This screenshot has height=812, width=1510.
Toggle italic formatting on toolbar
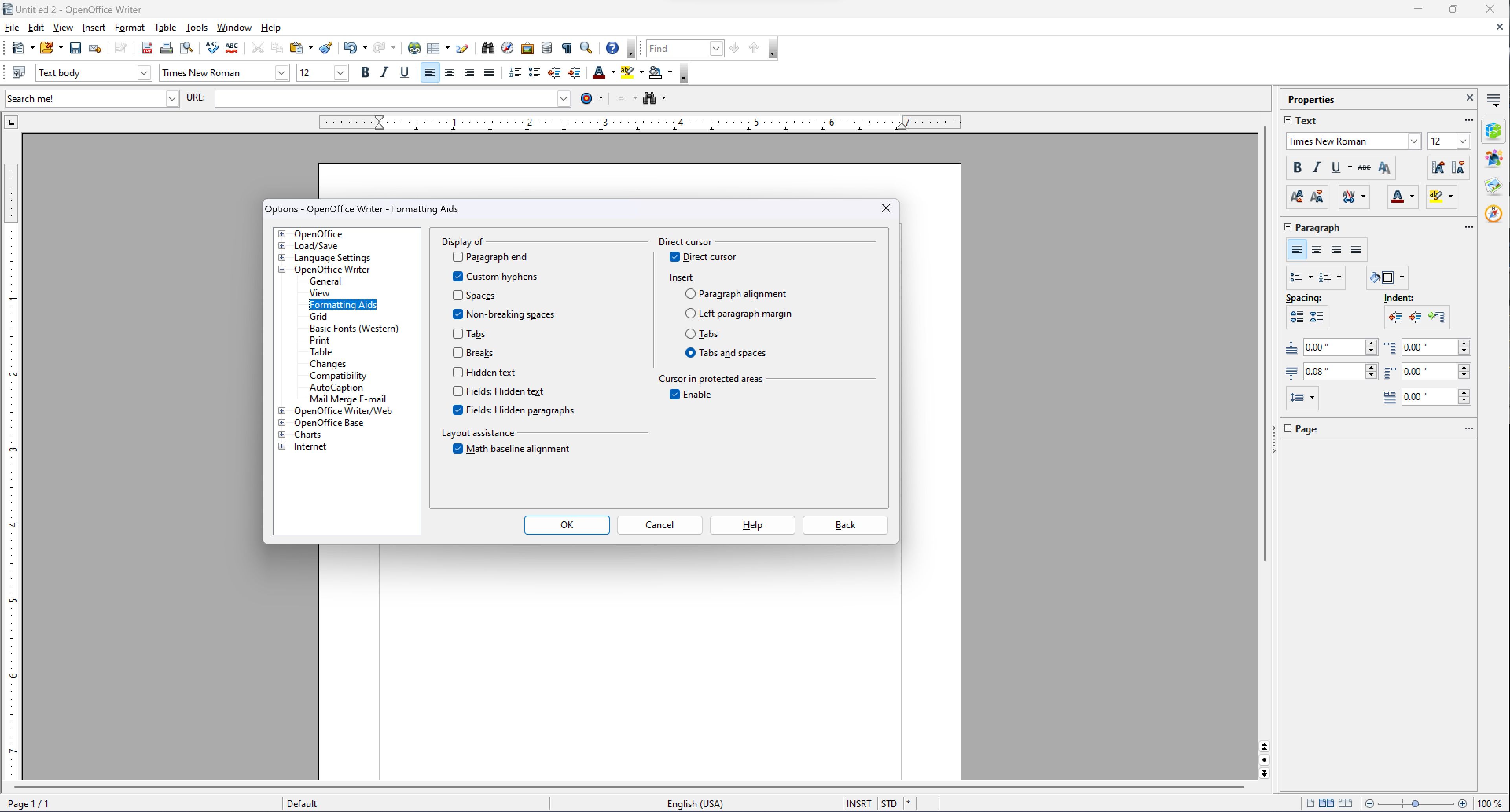384,72
